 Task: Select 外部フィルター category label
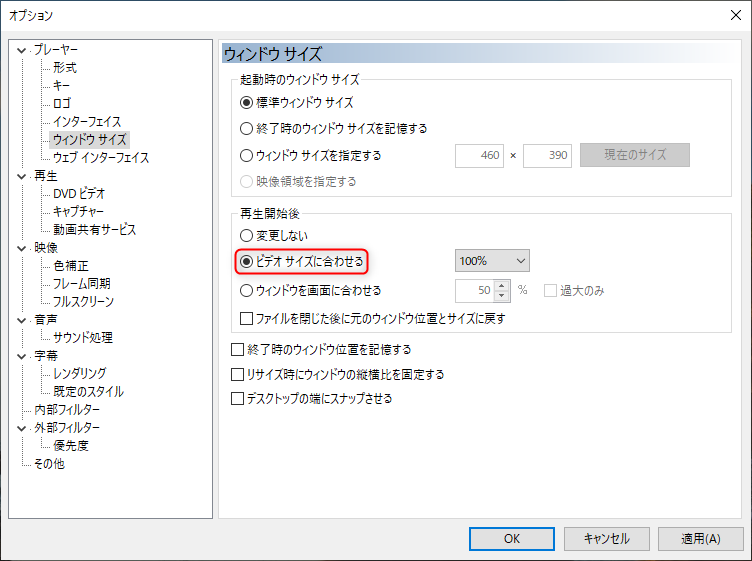click(x=67, y=428)
